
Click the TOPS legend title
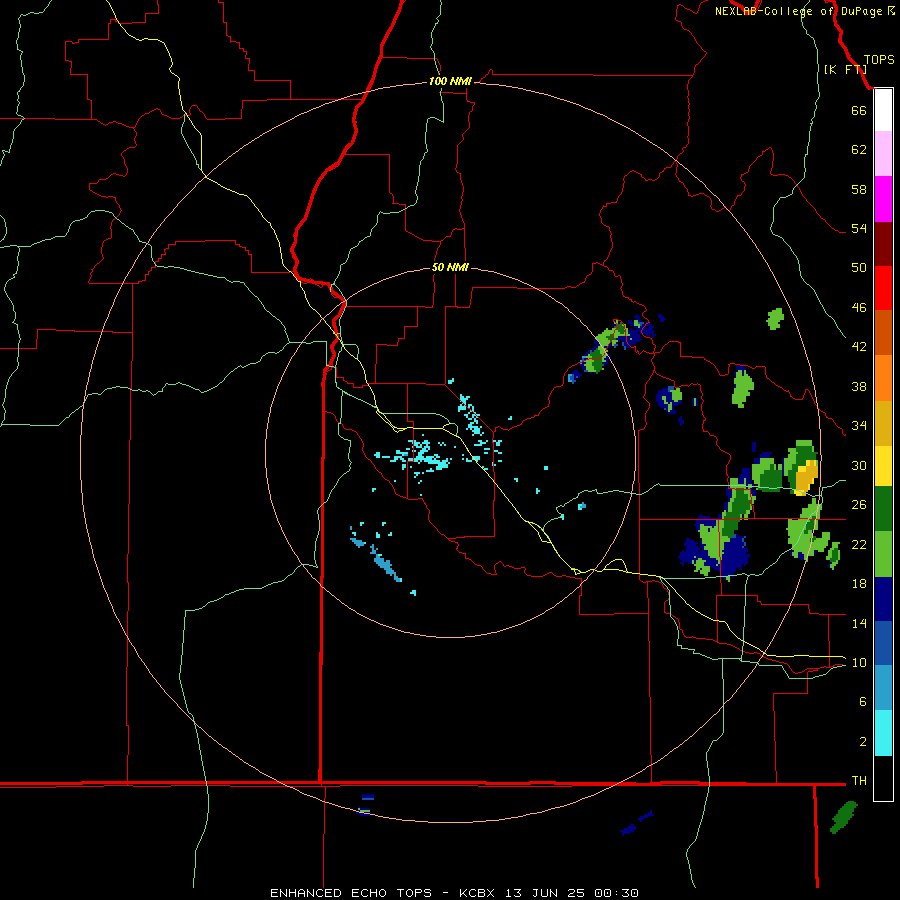tap(879, 60)
